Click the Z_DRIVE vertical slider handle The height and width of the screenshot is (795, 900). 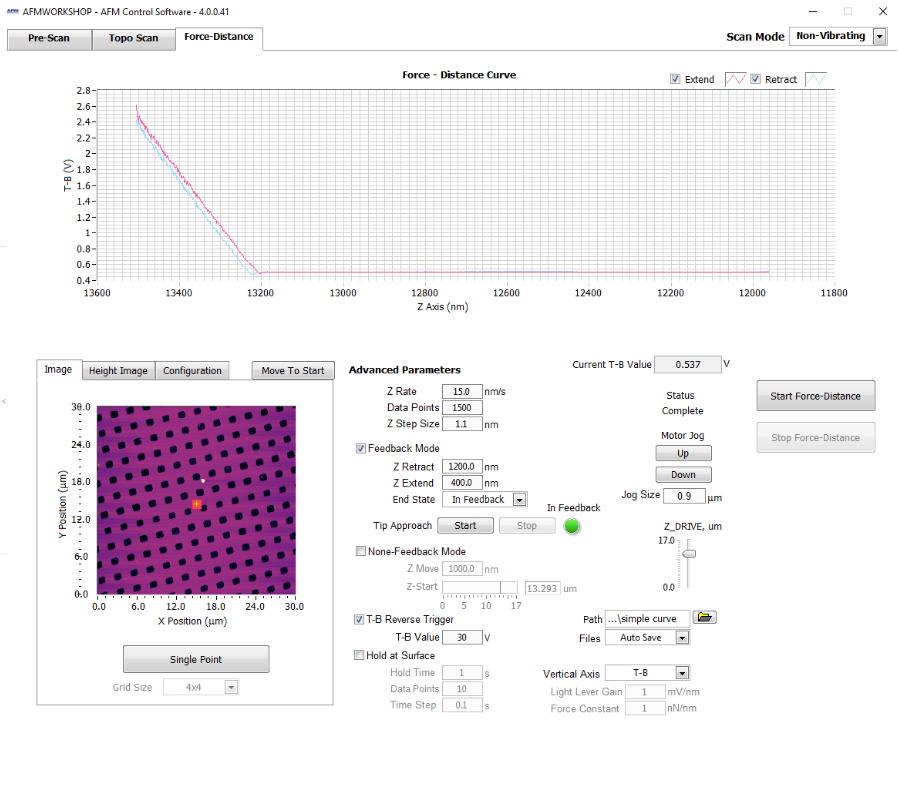(x=689, y=553)
